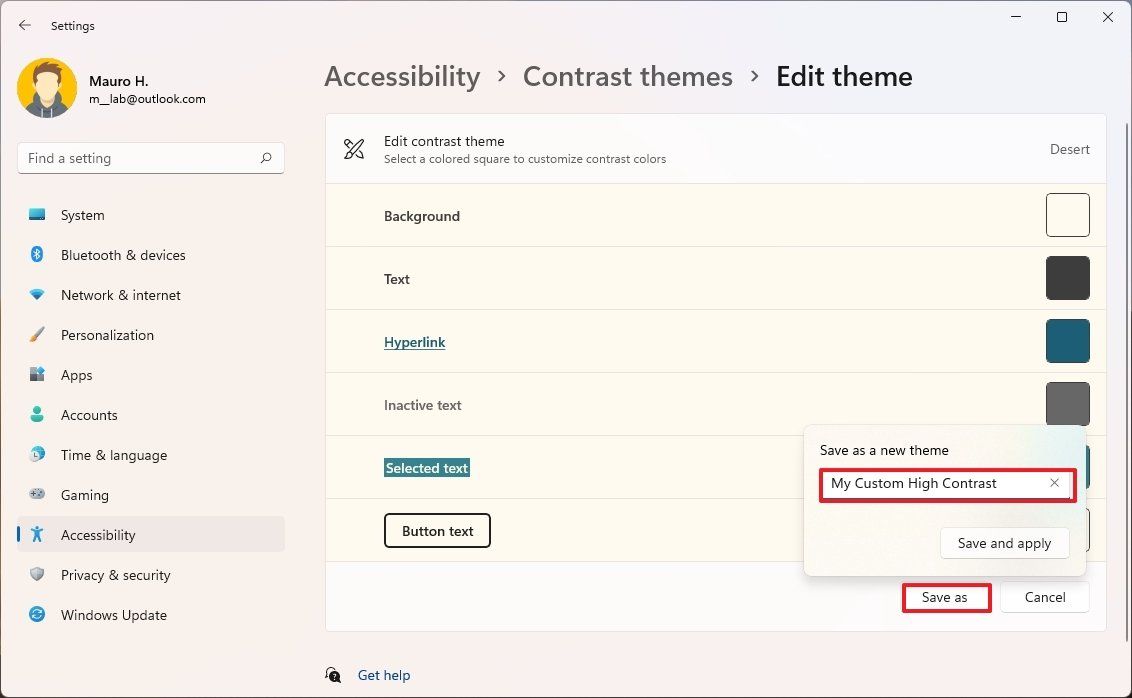The image size is (1132, 698).
Task: Select Privacy & security in the sidebar
Action: point(115,575)
